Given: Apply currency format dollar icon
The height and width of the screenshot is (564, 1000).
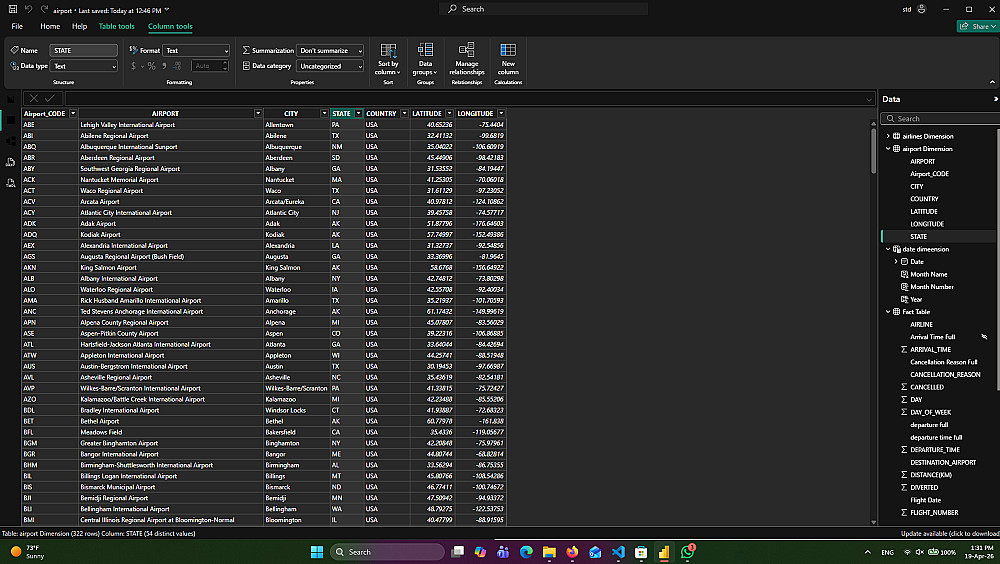Looking at the screenshot, I should 133,66.
